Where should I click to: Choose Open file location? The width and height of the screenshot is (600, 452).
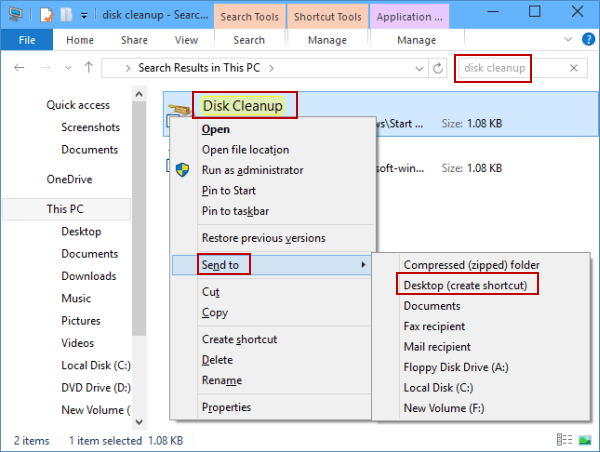point(272,150)
